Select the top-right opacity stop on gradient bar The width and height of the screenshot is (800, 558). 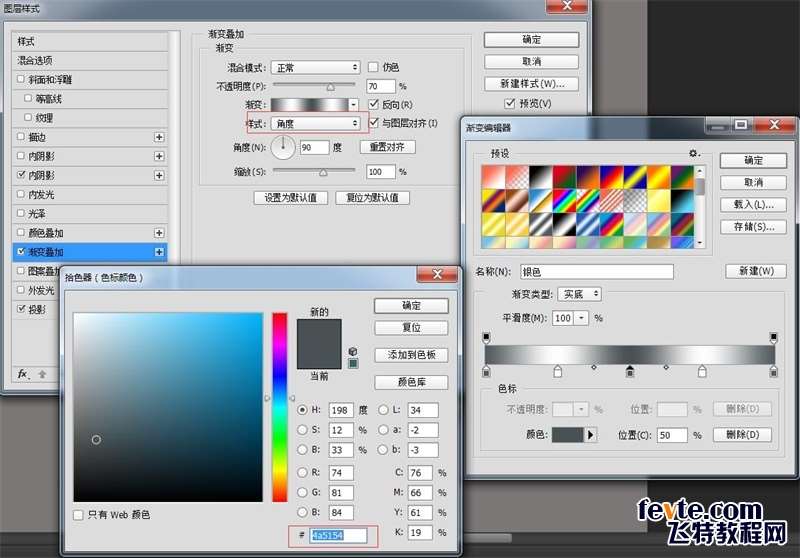pos(773,337)
